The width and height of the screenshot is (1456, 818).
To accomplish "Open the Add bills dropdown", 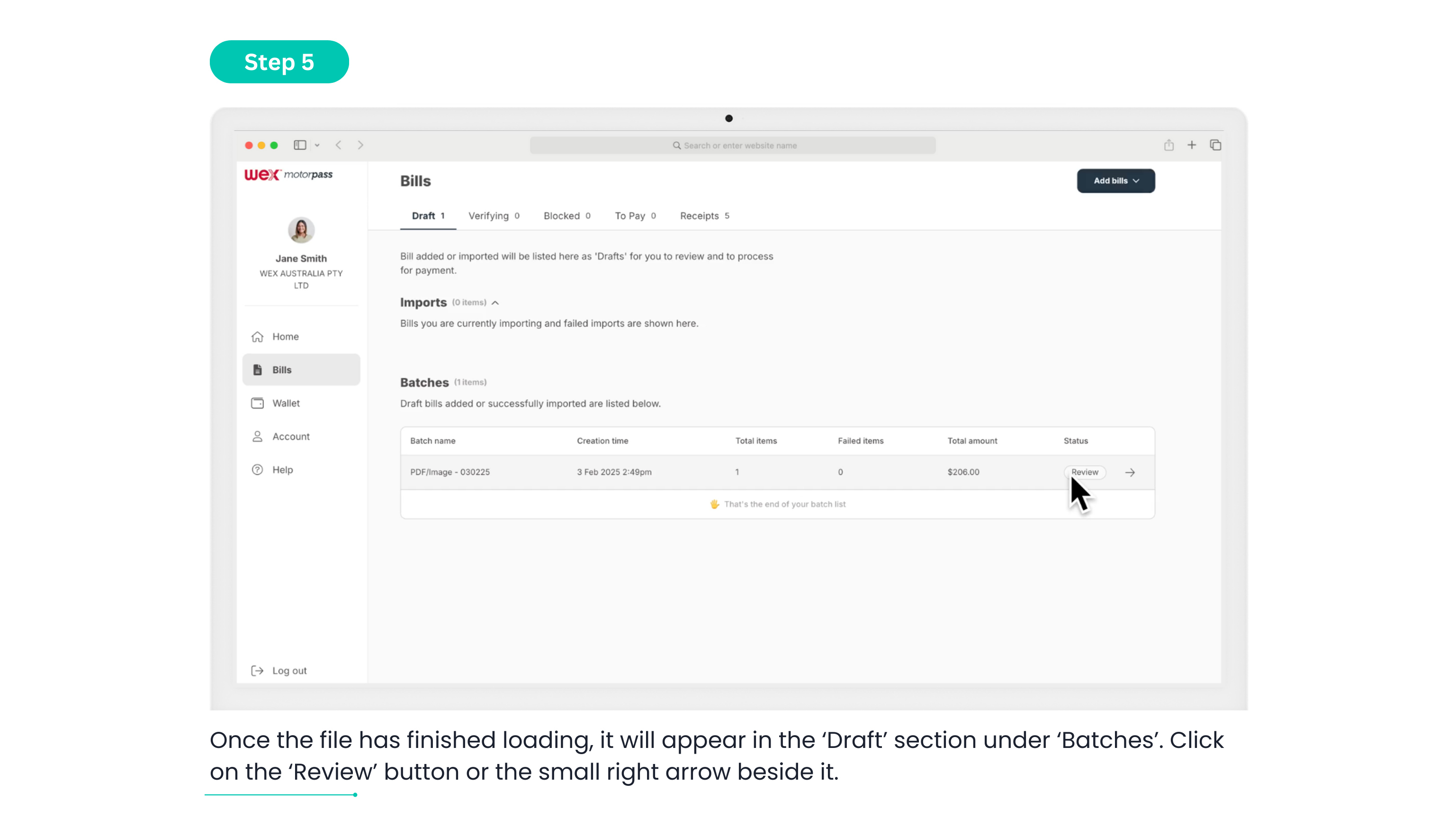I will (x=1115, y=181).
